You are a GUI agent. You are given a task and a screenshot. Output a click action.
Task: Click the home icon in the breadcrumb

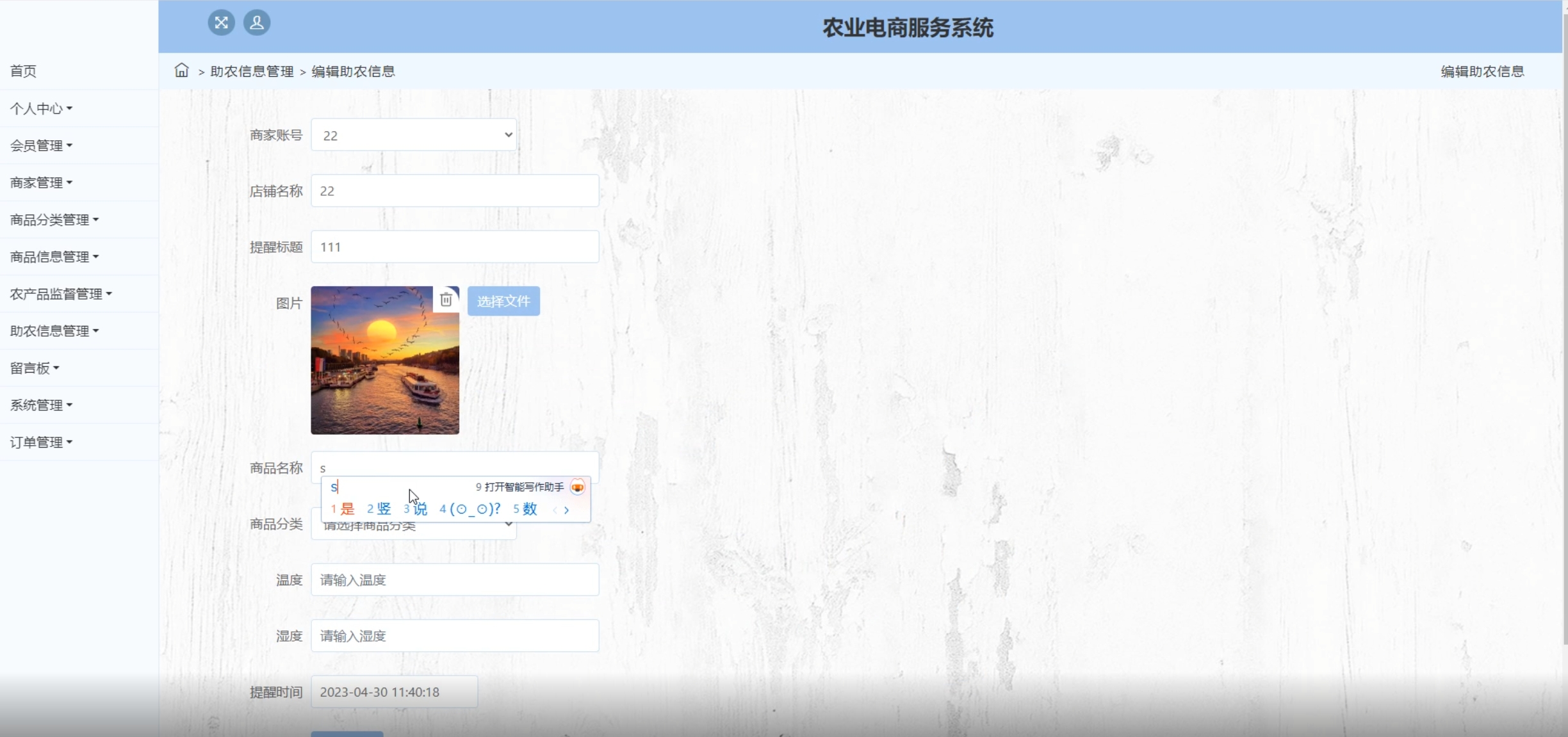pos(182,70)
